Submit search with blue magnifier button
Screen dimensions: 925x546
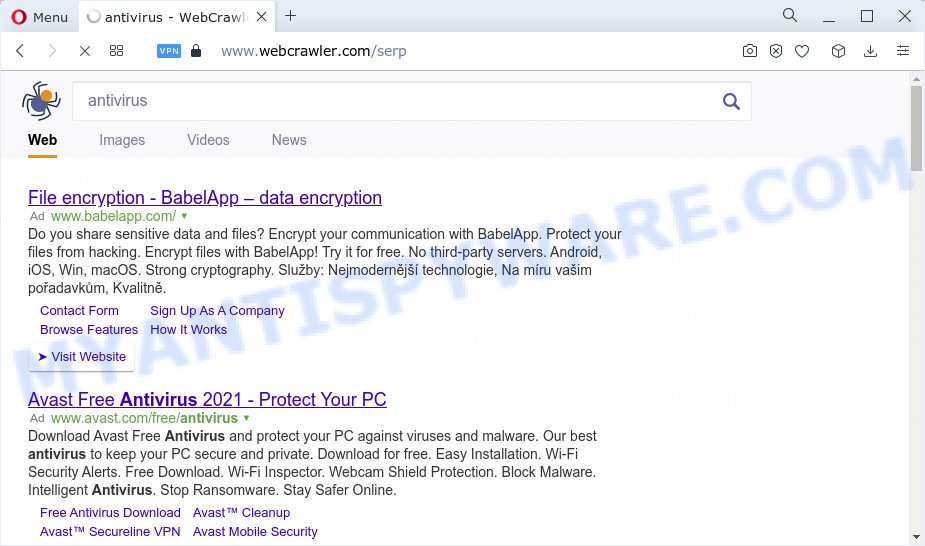tap(731, 101)
